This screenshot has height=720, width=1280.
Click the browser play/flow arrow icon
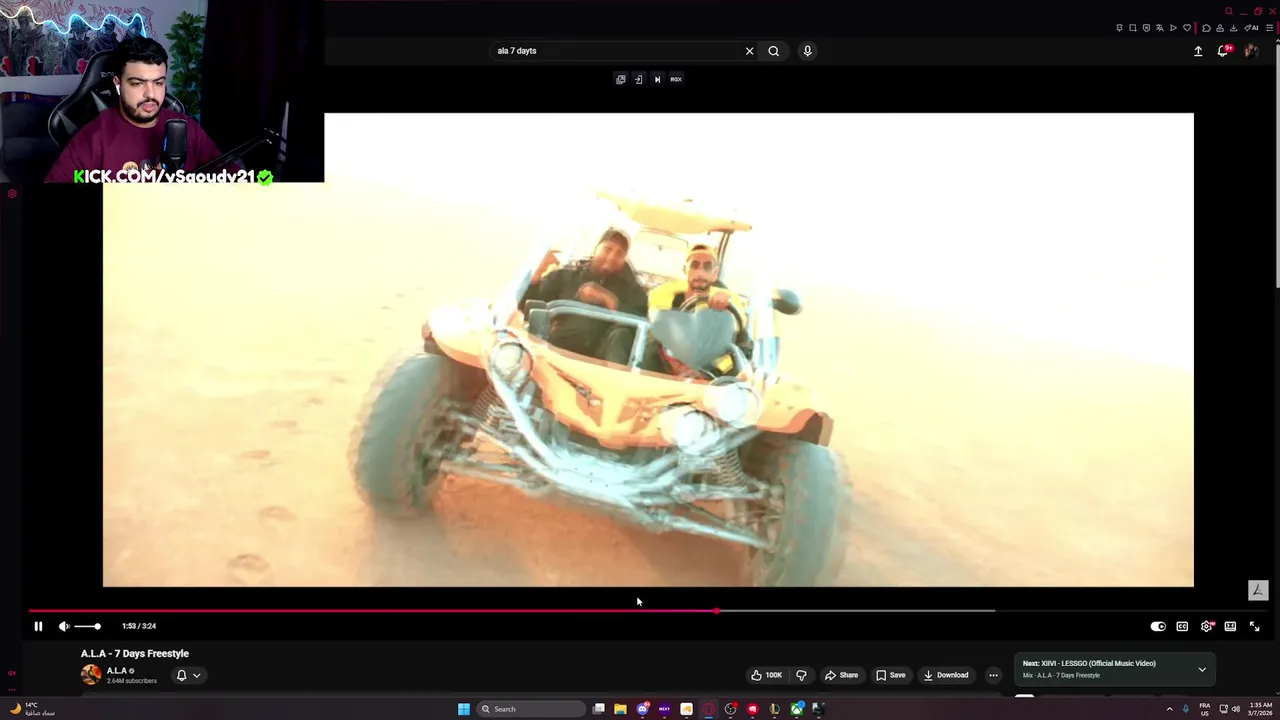tap(1173, 28)
